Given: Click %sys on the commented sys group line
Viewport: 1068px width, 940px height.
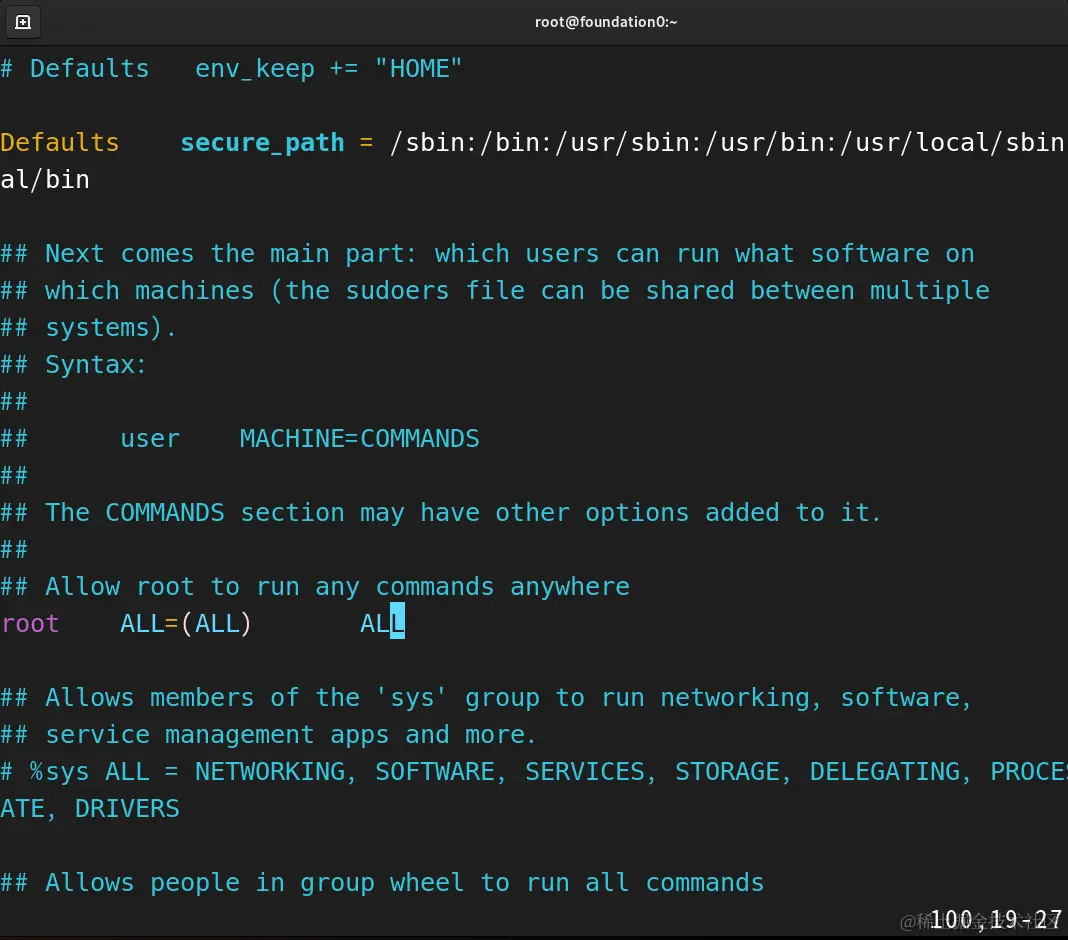Looking at the screenshot, I should coord(59,772).
